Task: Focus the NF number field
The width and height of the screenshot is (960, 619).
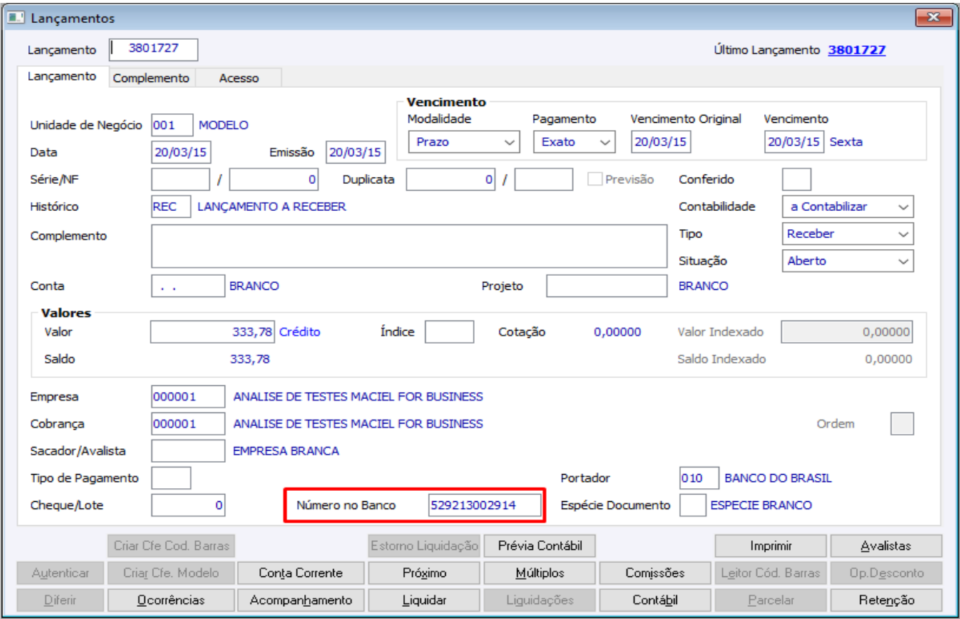Action: coord(274,179)
